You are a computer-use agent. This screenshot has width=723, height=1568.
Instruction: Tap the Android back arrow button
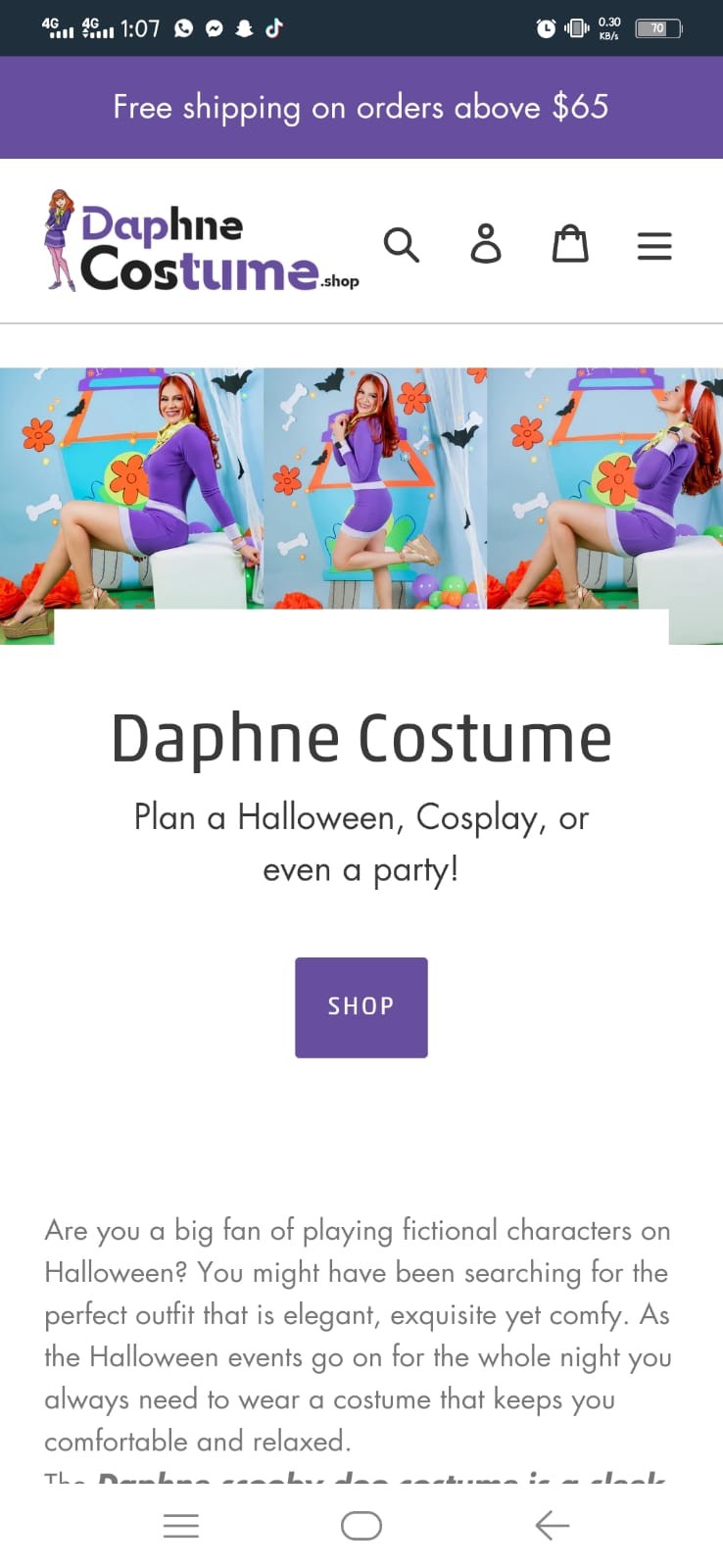coord(553,1525)
